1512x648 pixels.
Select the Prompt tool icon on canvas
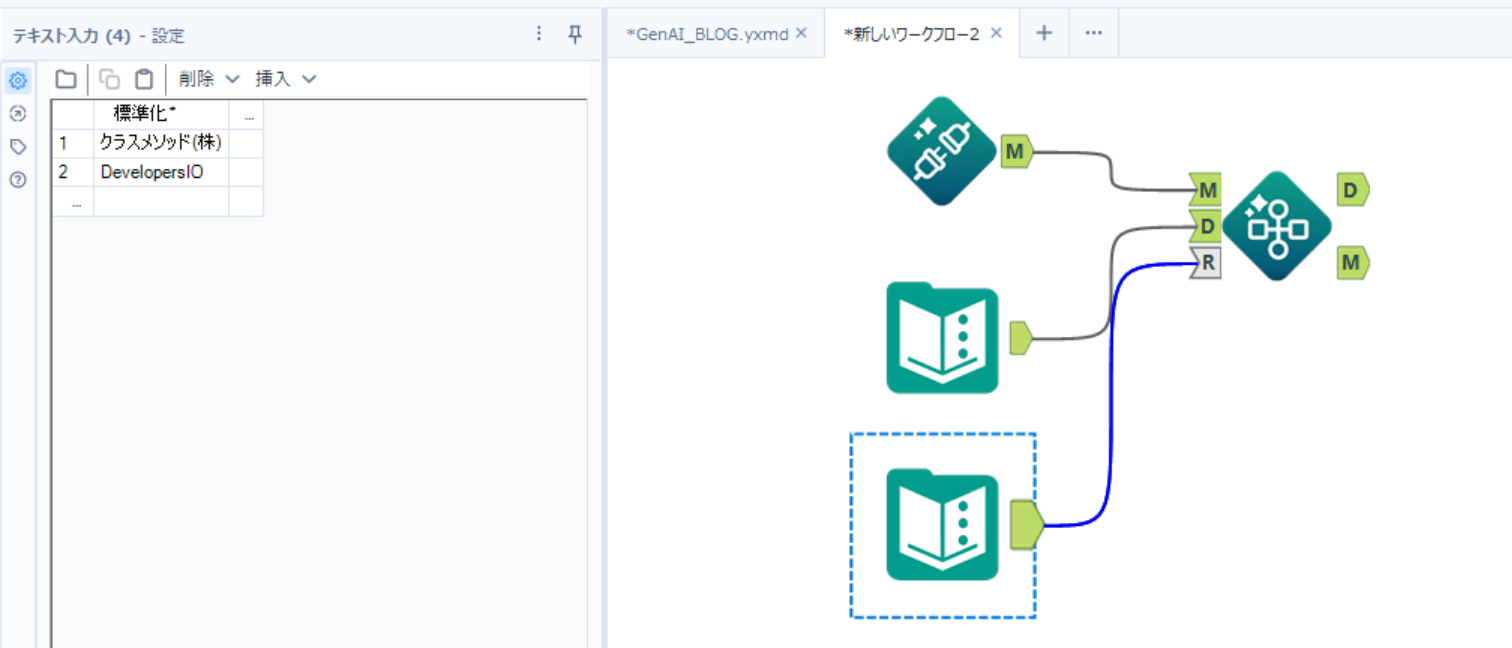[x=1277, y=226]
